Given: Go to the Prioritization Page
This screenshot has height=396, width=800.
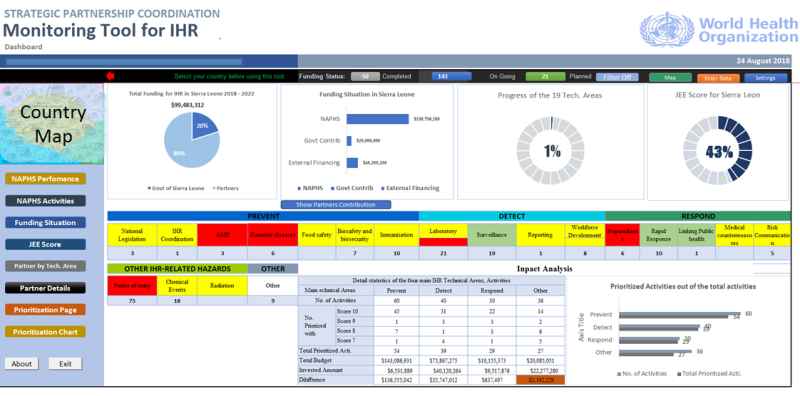Looking at the screenshot, I should coord(45,310).
